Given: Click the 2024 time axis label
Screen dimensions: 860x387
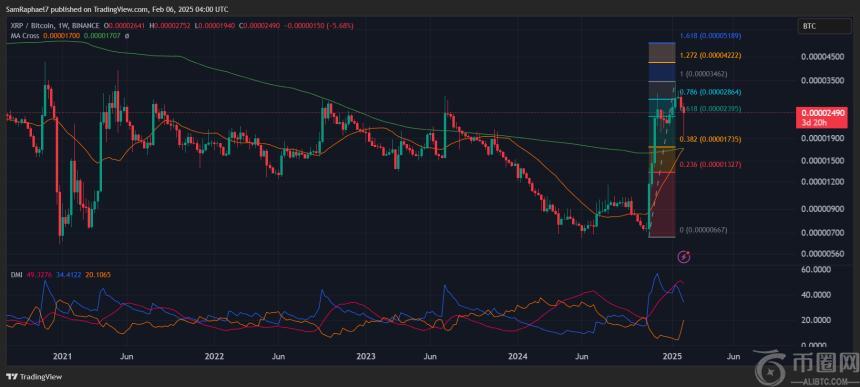Looking at the screenshot, I should pos(518,356).
